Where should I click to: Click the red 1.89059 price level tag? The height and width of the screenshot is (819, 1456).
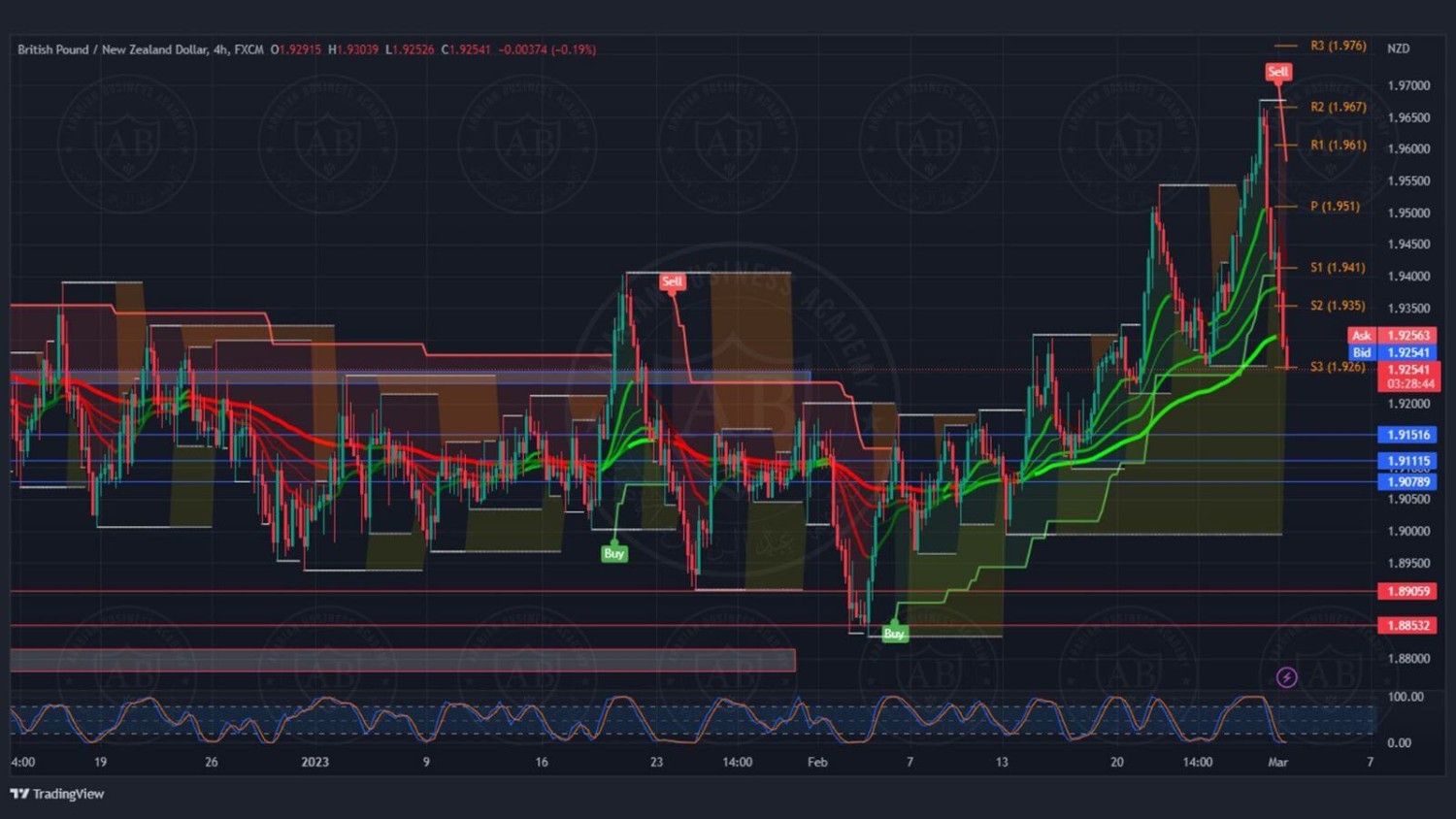pyautogui.click(x=1408, y=591)
